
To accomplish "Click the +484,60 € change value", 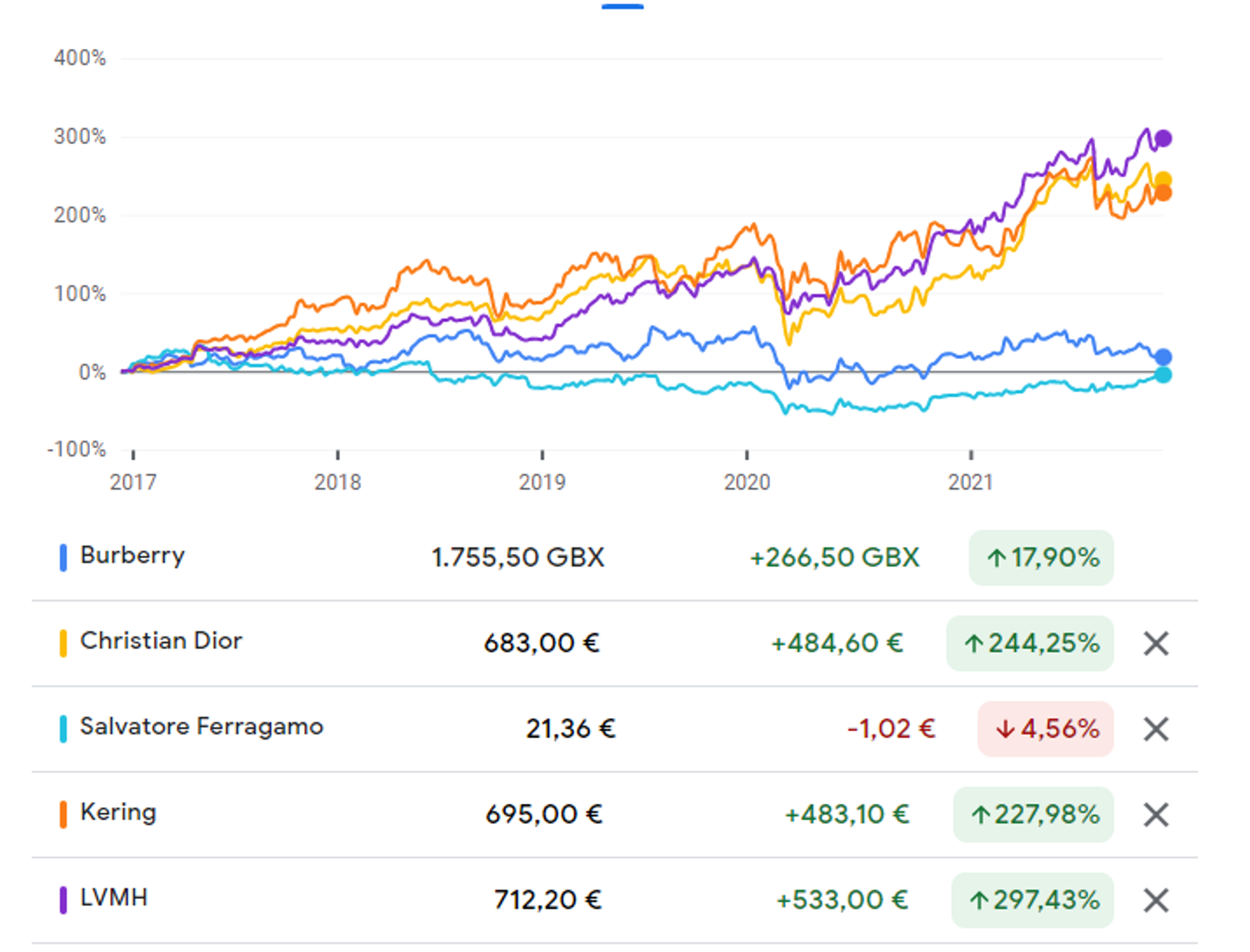I will tap(837, 643).
